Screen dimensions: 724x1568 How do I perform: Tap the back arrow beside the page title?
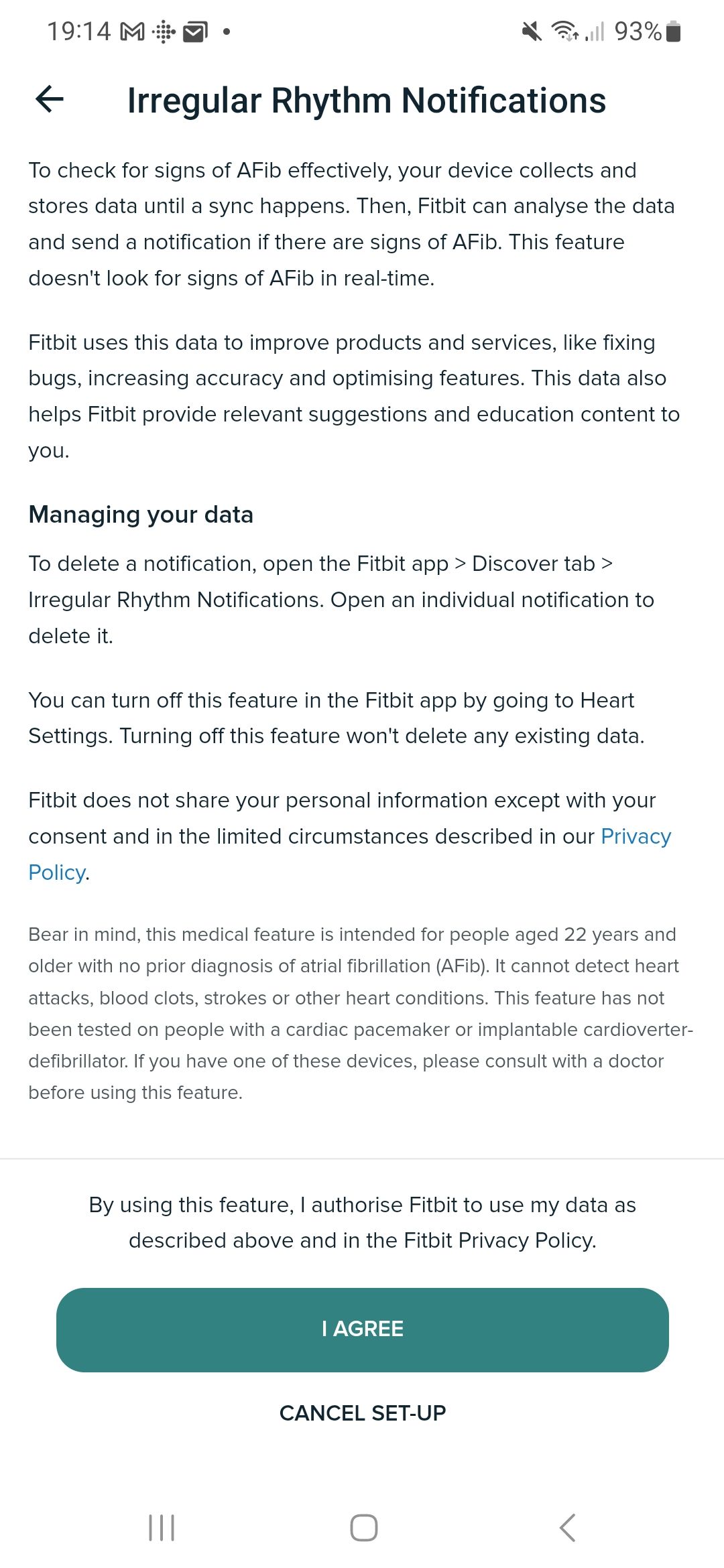pyautogui.click(x=50, y=100)
